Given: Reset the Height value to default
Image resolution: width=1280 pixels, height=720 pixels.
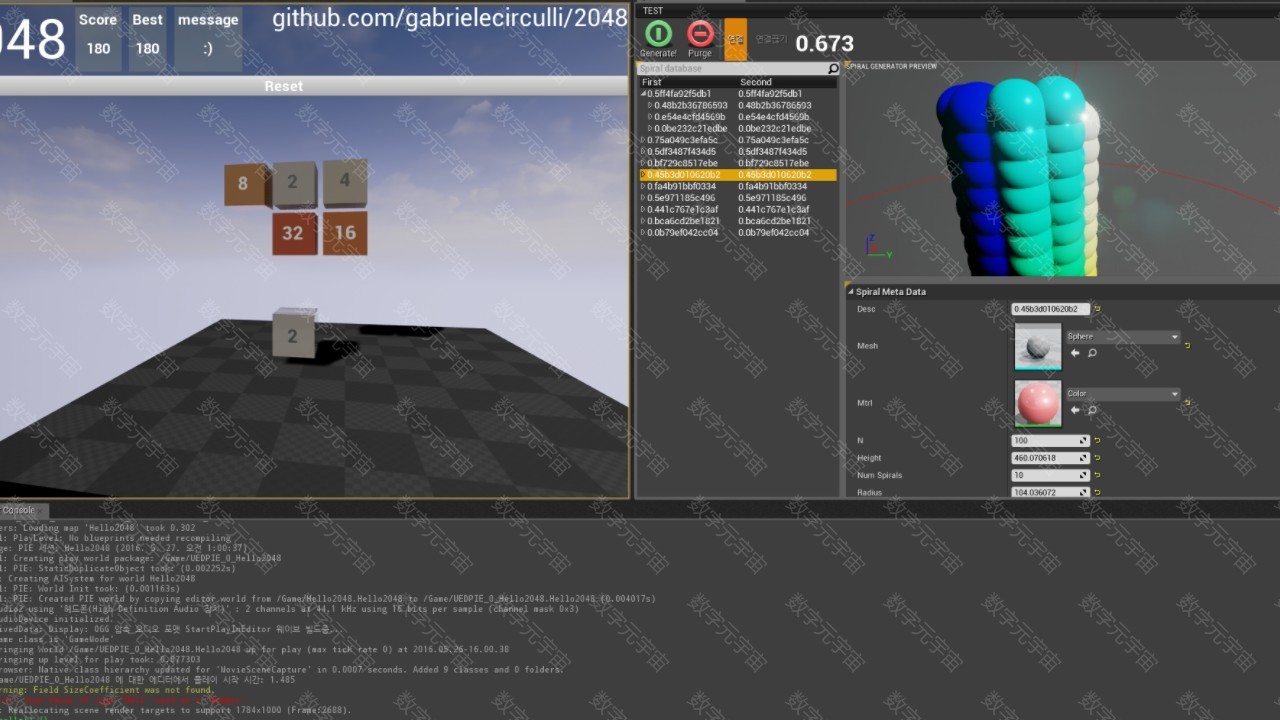Looking at the screenshot, I should click(x=1097, y=458).
